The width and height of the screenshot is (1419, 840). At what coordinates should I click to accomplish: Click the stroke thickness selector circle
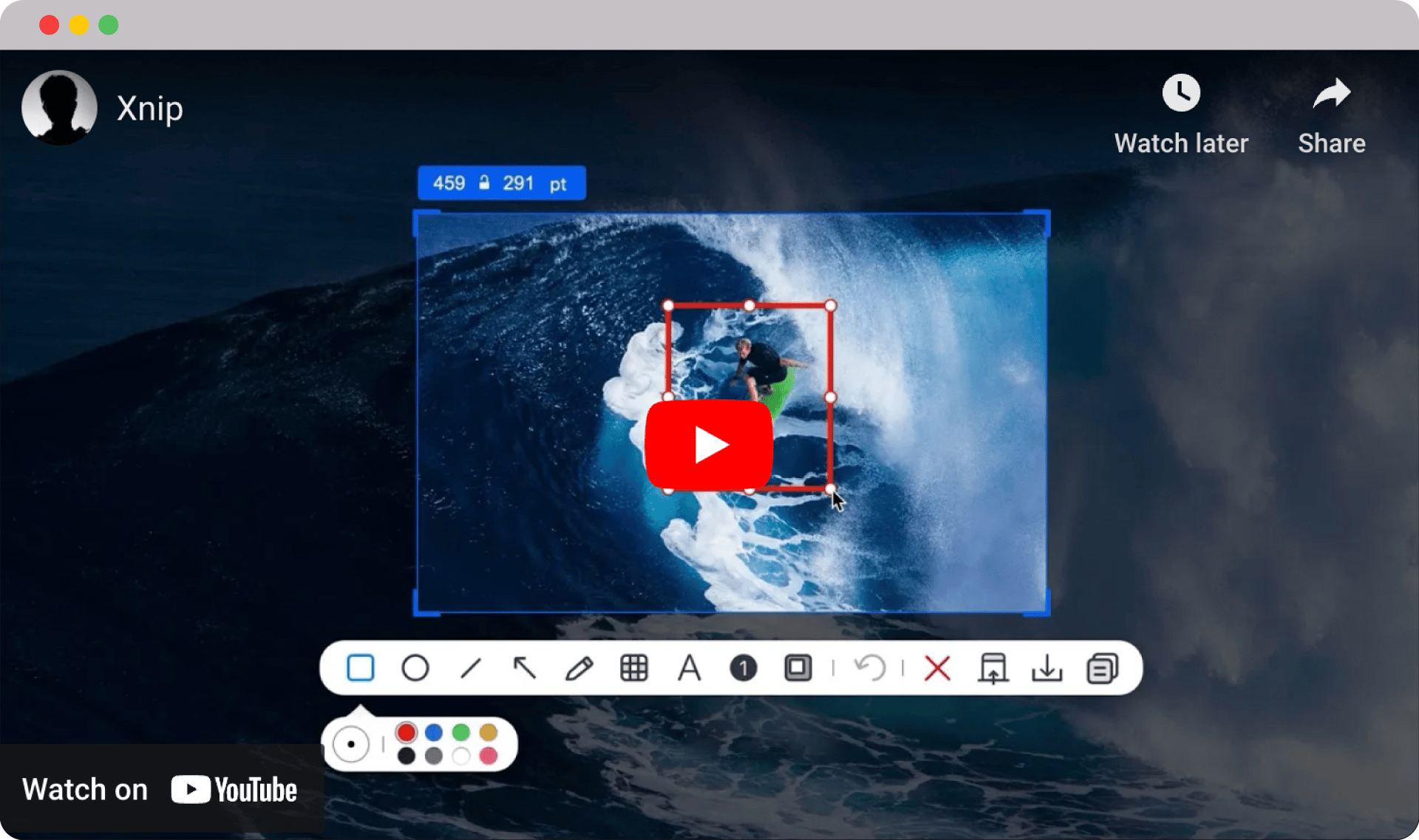coord(351,744)
